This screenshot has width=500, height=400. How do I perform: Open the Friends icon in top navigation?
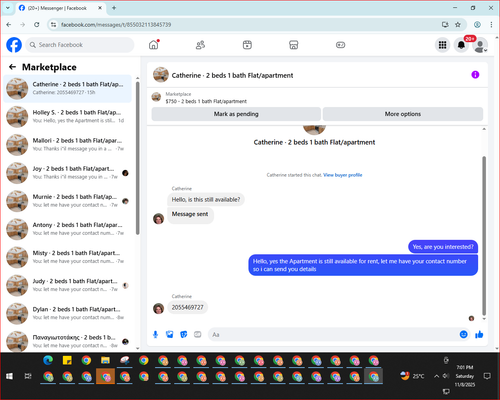pos(200,45)
